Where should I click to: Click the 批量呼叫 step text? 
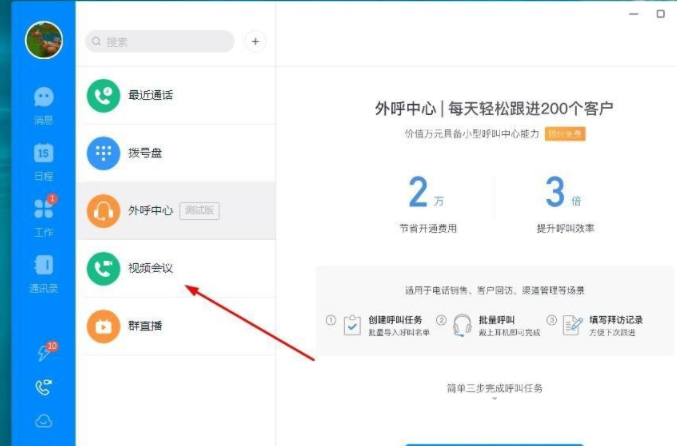pyautogui.click(x=497, y=320)
